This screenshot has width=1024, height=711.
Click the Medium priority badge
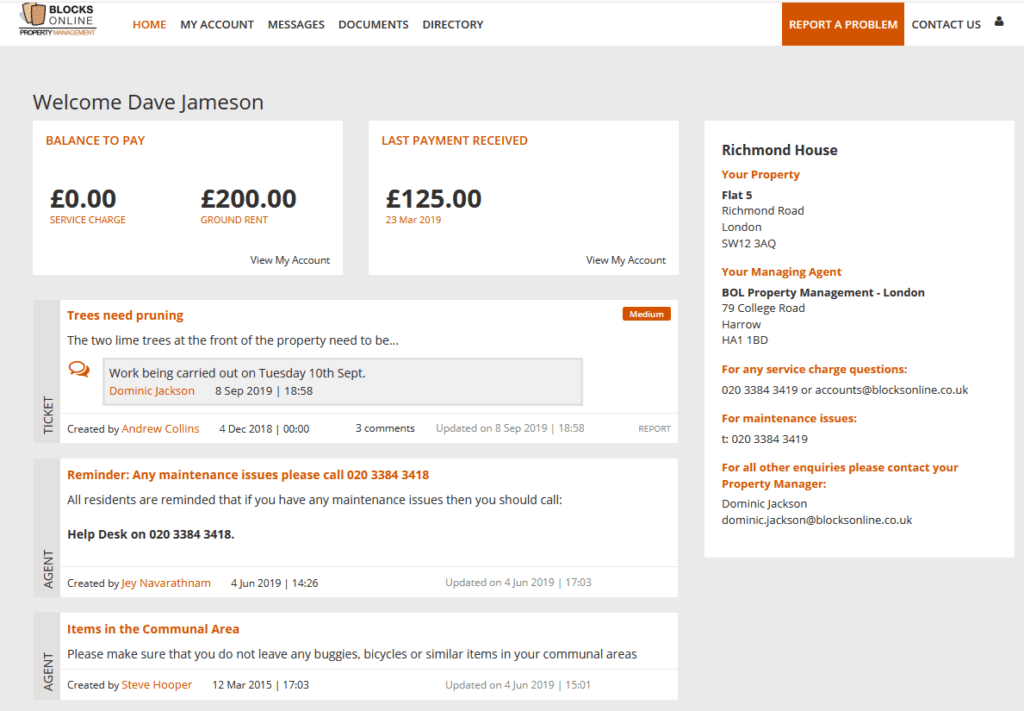(646, 313)
